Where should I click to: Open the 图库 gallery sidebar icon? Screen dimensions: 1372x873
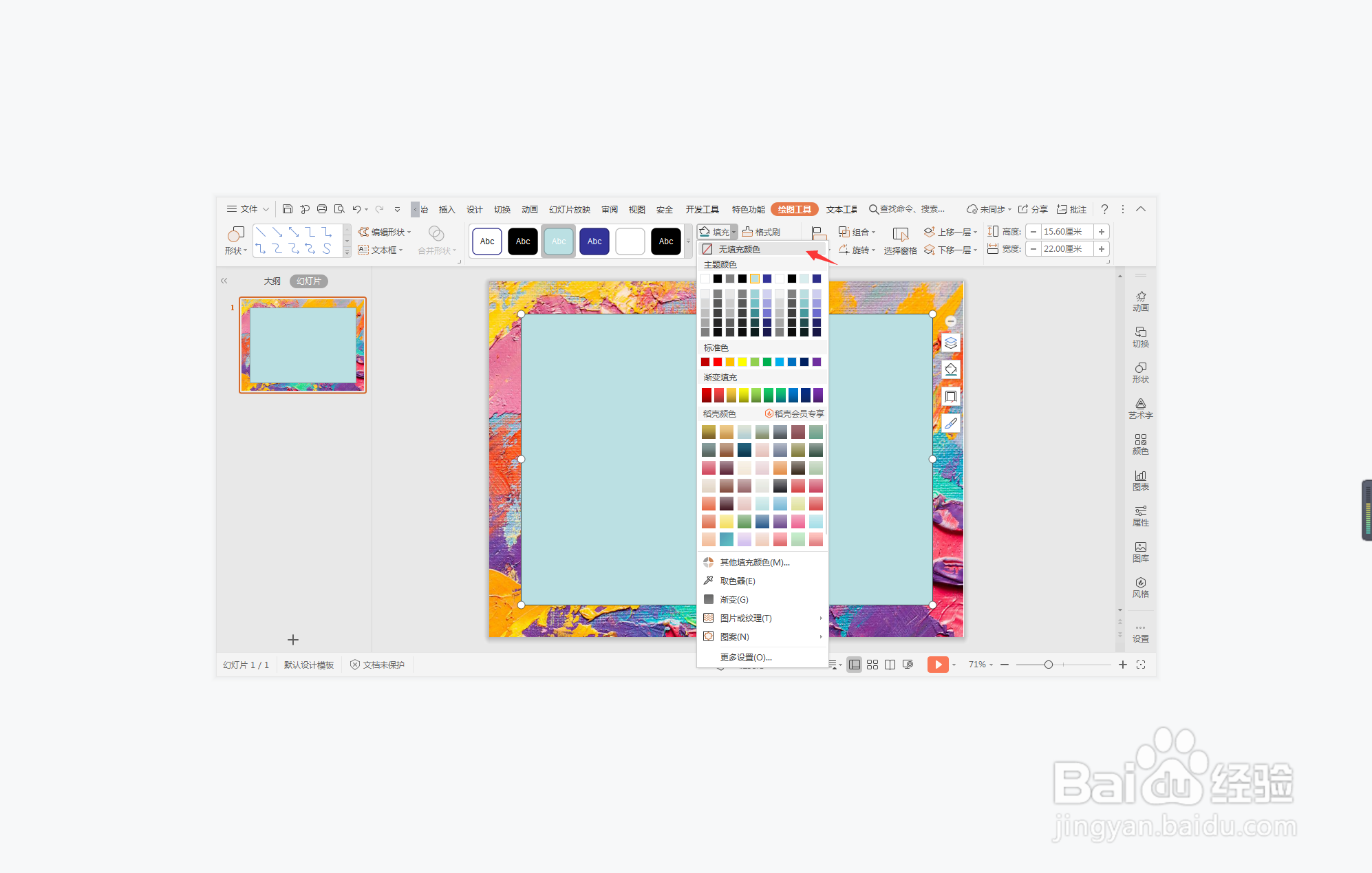tap(1140, 551)
